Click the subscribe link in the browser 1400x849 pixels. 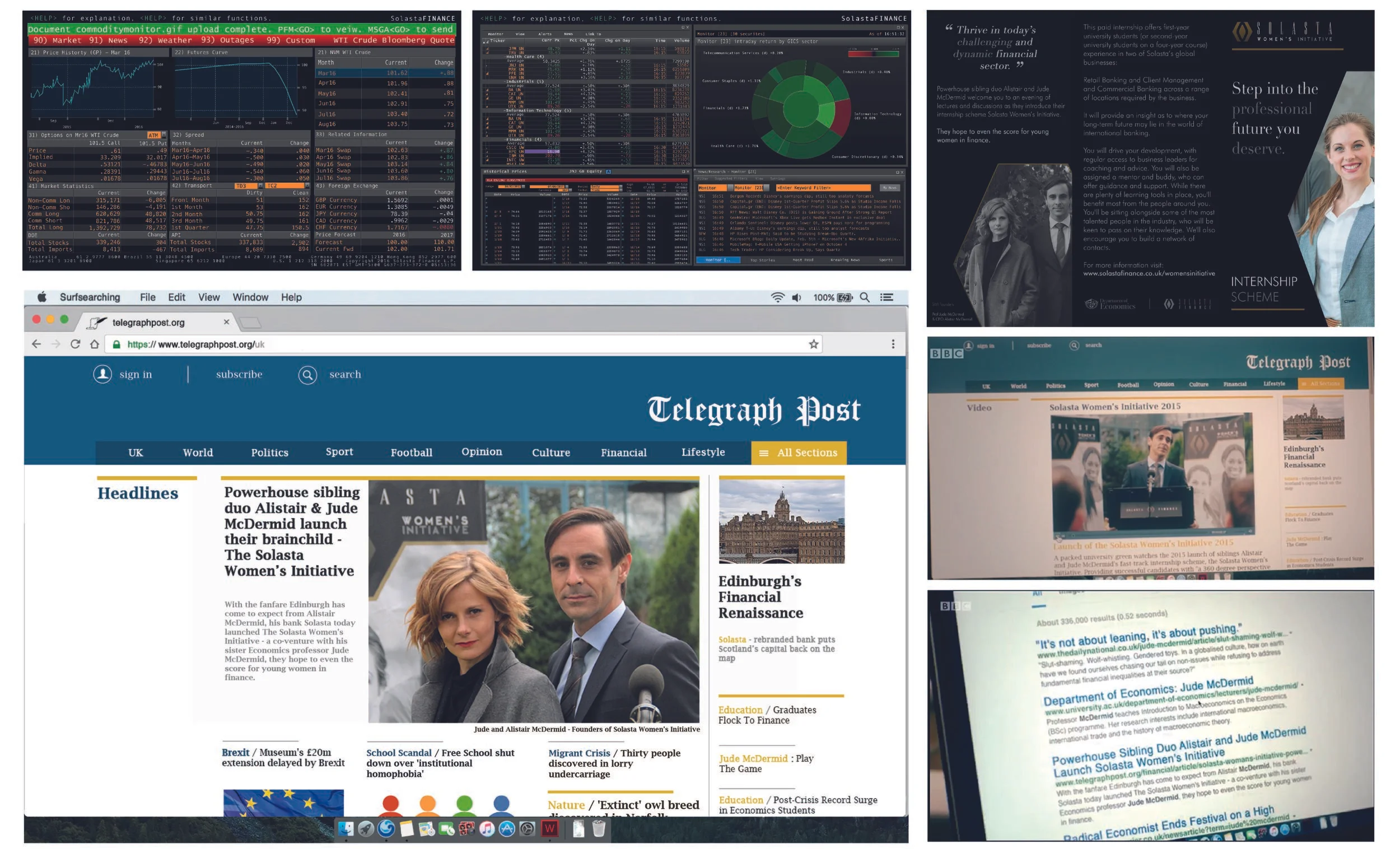tap(239, 374)
